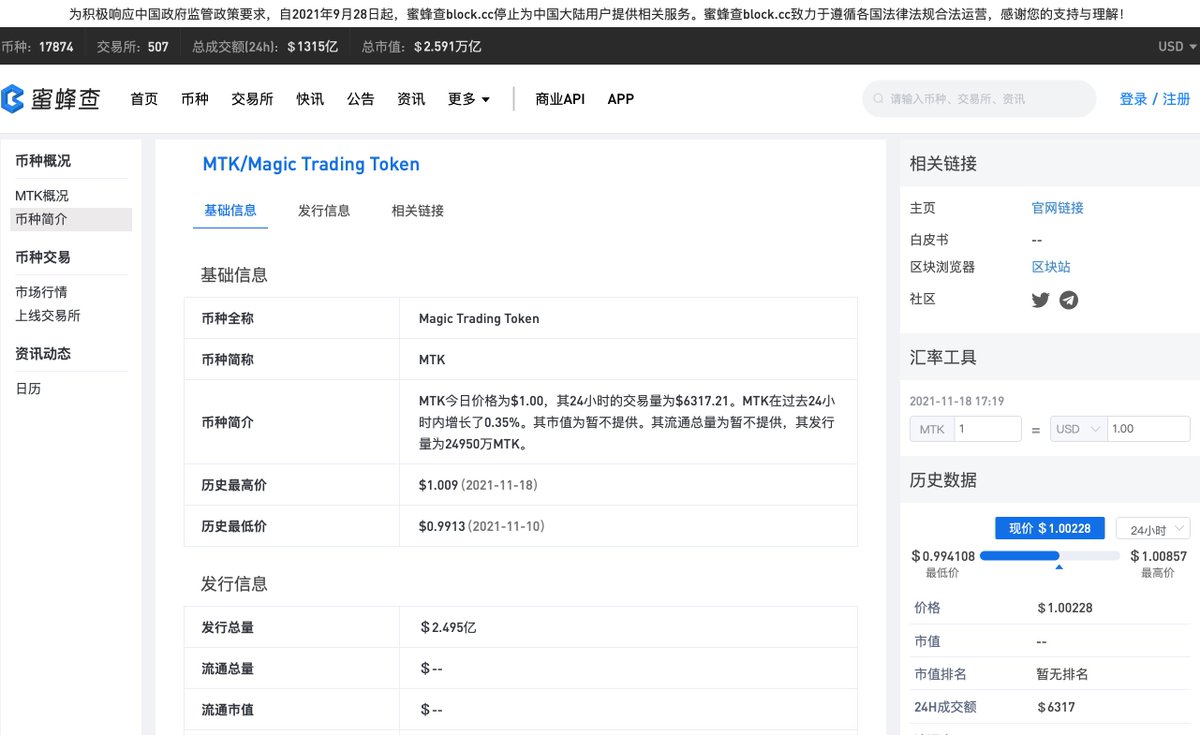The height and width of the screenshot is (735, 1200).
Task: Select 币种简介 in the sidebar
Action: [71, 219]
